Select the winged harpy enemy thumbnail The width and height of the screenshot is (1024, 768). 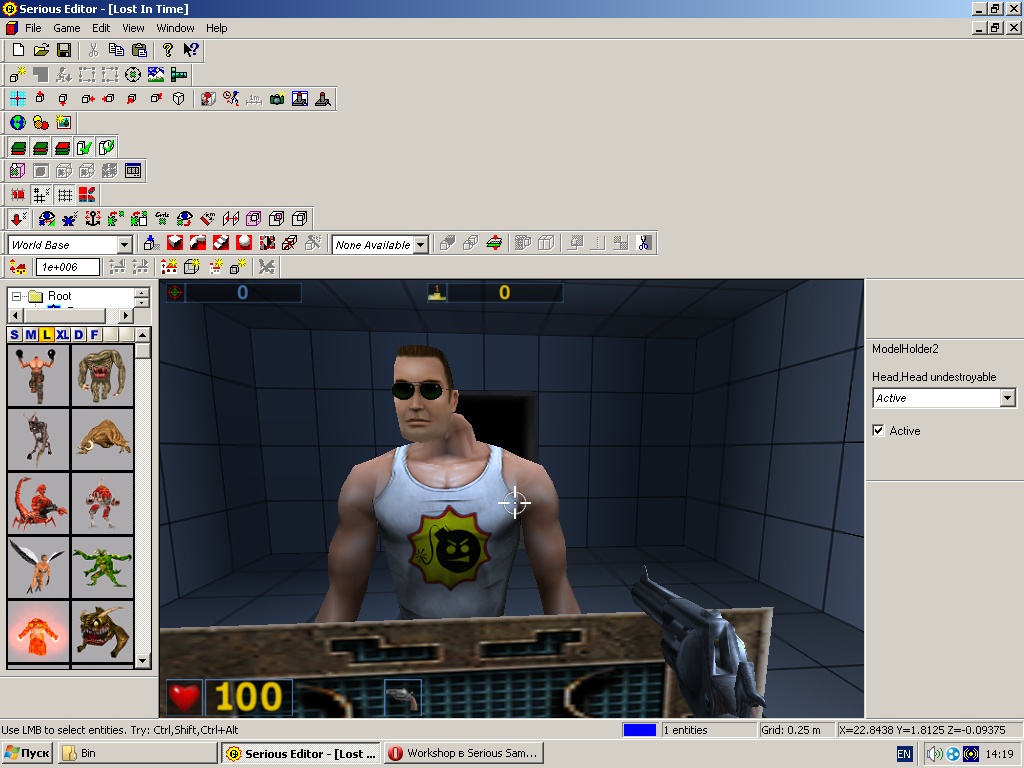(38, 568)
